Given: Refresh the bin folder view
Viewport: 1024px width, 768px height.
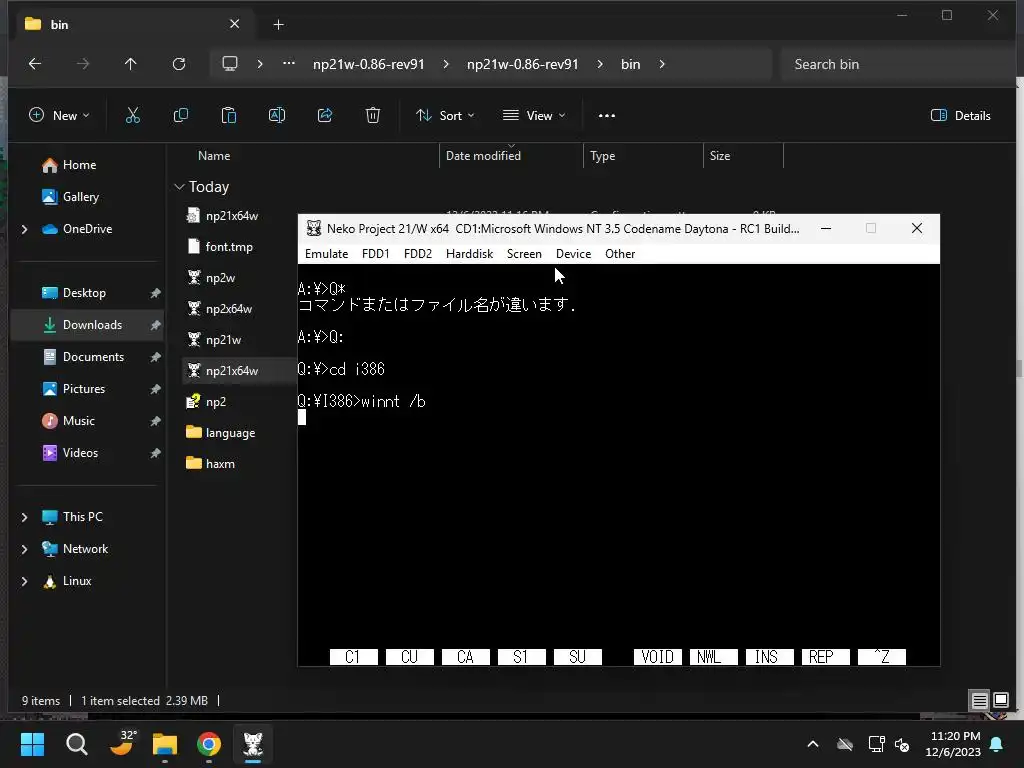Looking at the screenshot, I should 179,64.
